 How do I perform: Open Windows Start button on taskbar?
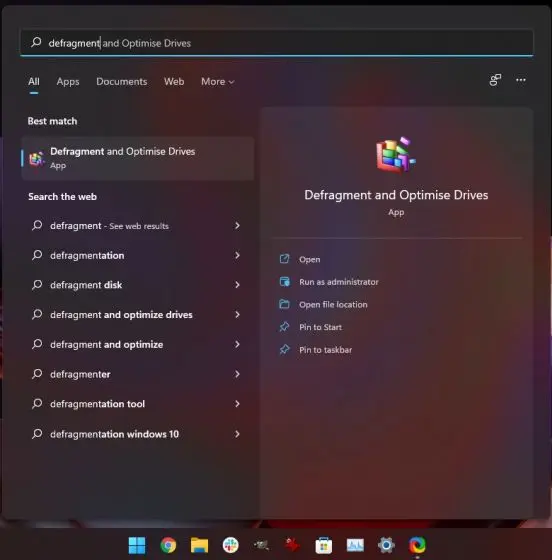tap(137, 545)
